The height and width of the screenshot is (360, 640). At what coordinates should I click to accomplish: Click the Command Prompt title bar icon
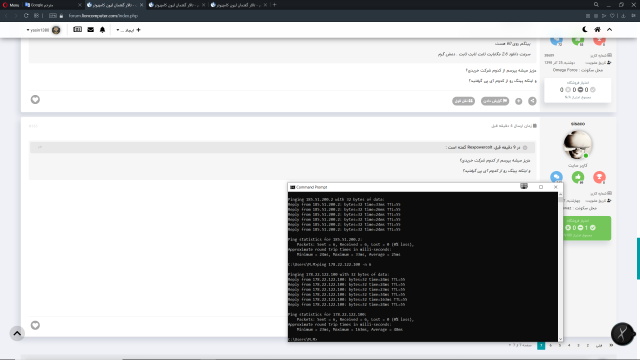coord(292,187)
